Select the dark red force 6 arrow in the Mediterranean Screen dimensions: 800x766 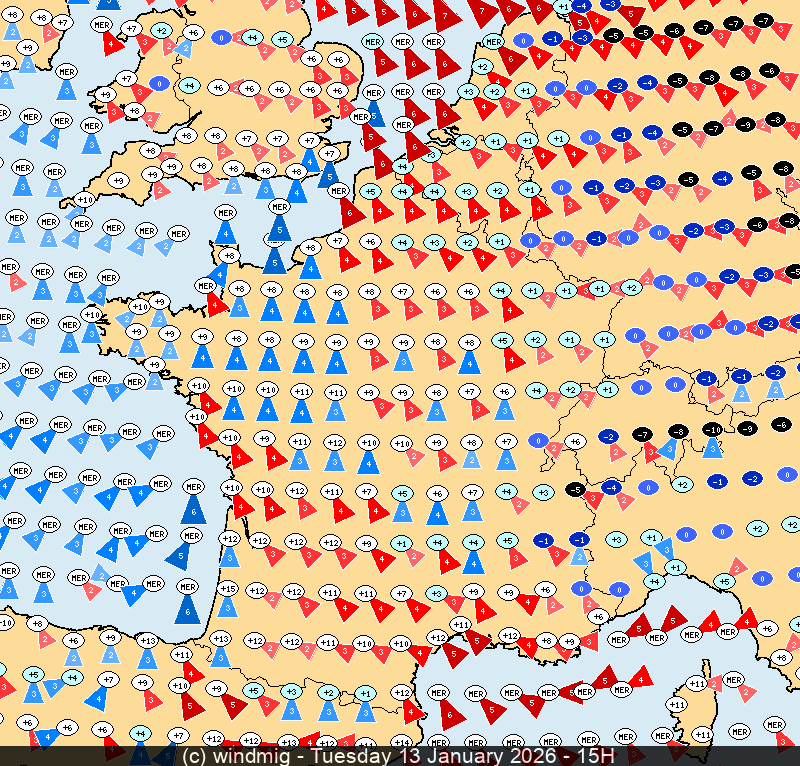[x=449, y=712]
